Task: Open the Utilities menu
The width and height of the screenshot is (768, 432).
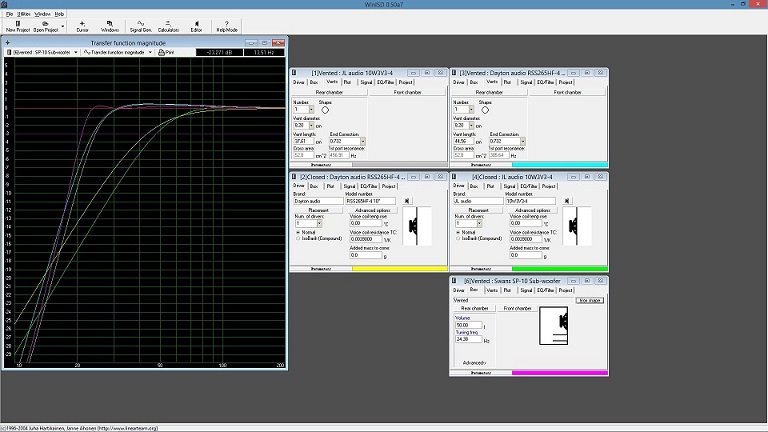Action: tap(24, 14)
